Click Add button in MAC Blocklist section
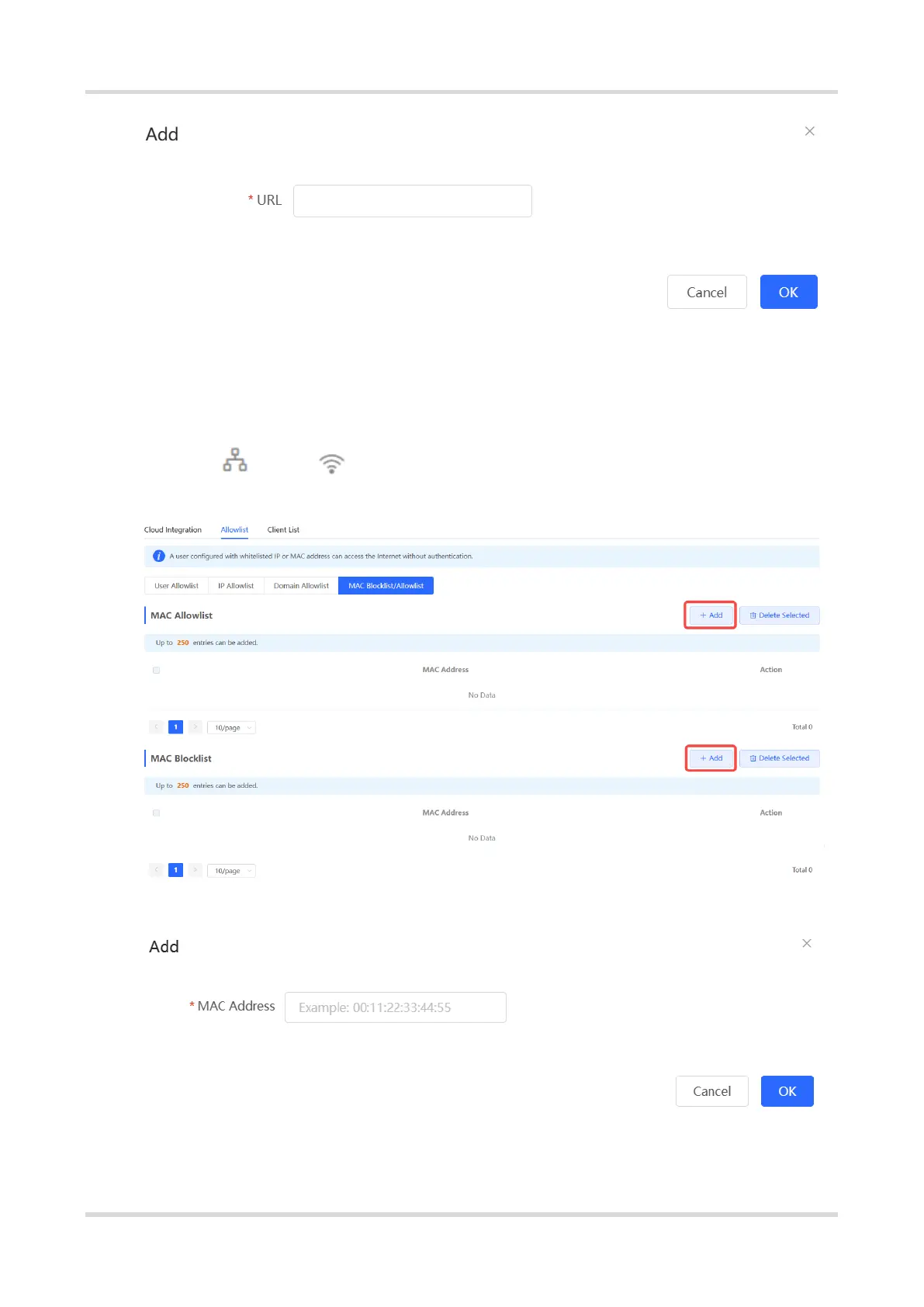 pyautogui.click(x=711, y=758)
